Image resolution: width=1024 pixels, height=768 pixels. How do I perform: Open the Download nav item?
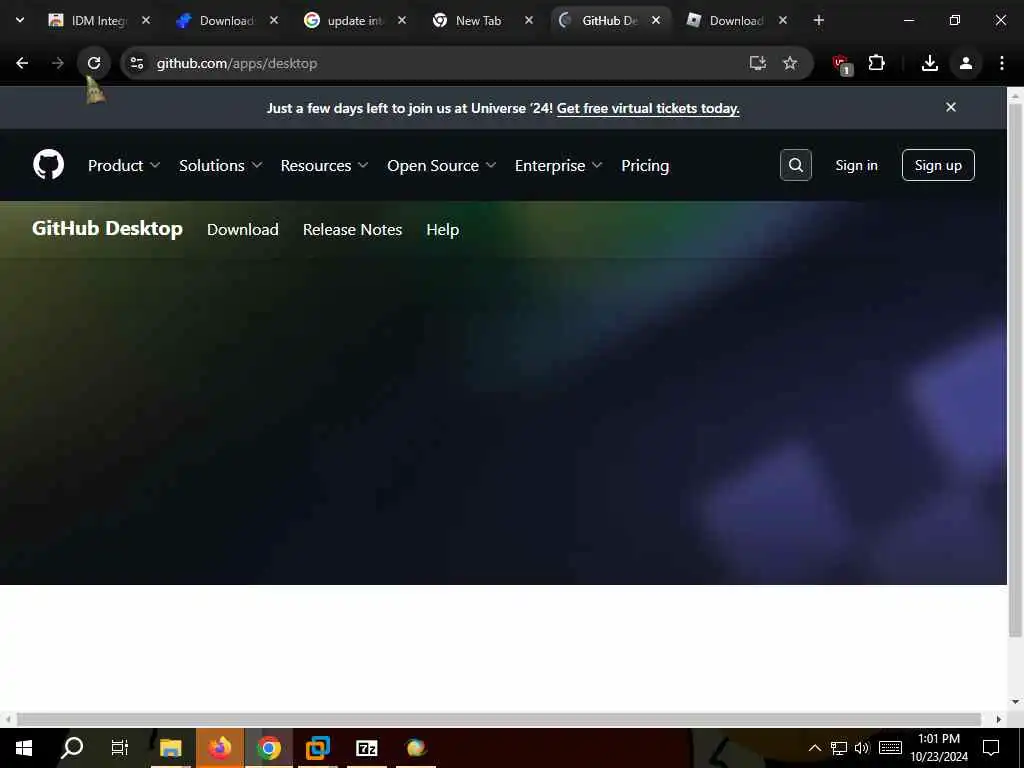(243, 229)
